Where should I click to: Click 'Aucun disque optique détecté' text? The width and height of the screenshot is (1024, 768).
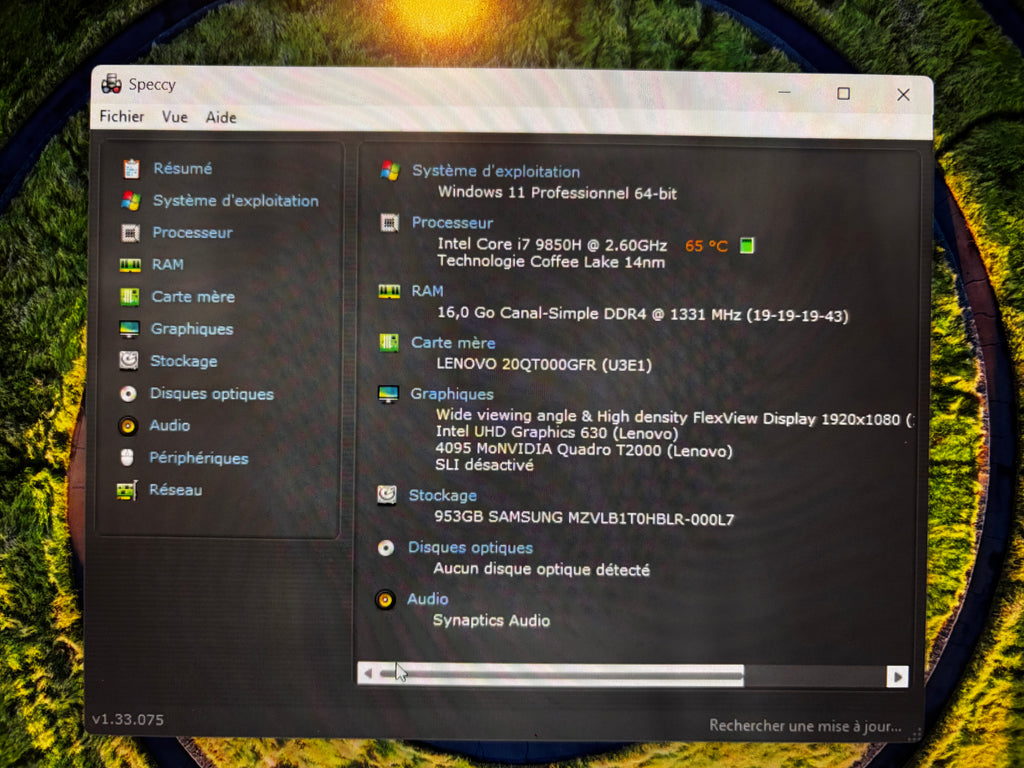click(541, 569)
